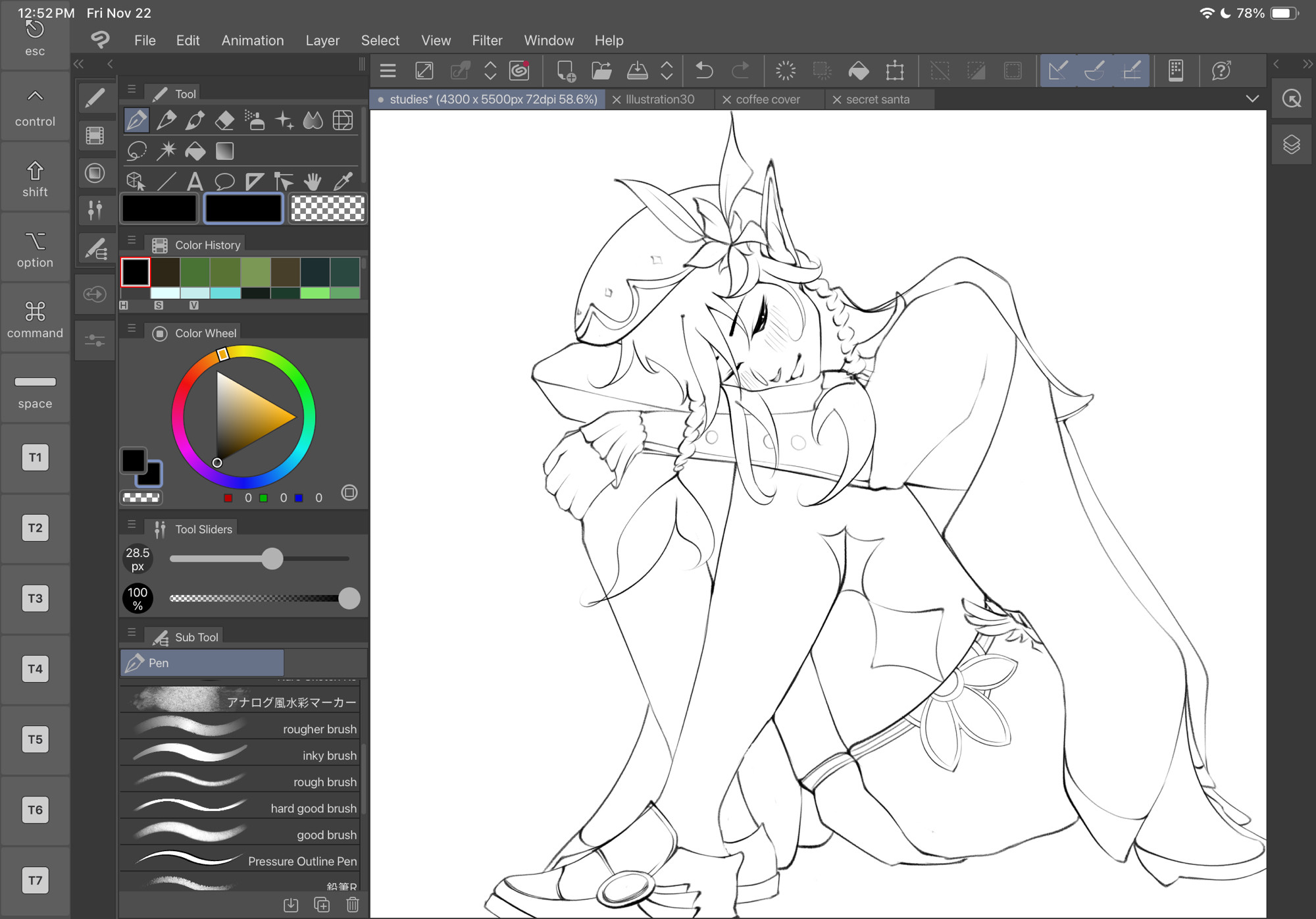Image resolution: width=1316 pixels, height=919 pixels.
Task: Open the Navigator icon on right sidebar
Action: [x=1292, y=99]
